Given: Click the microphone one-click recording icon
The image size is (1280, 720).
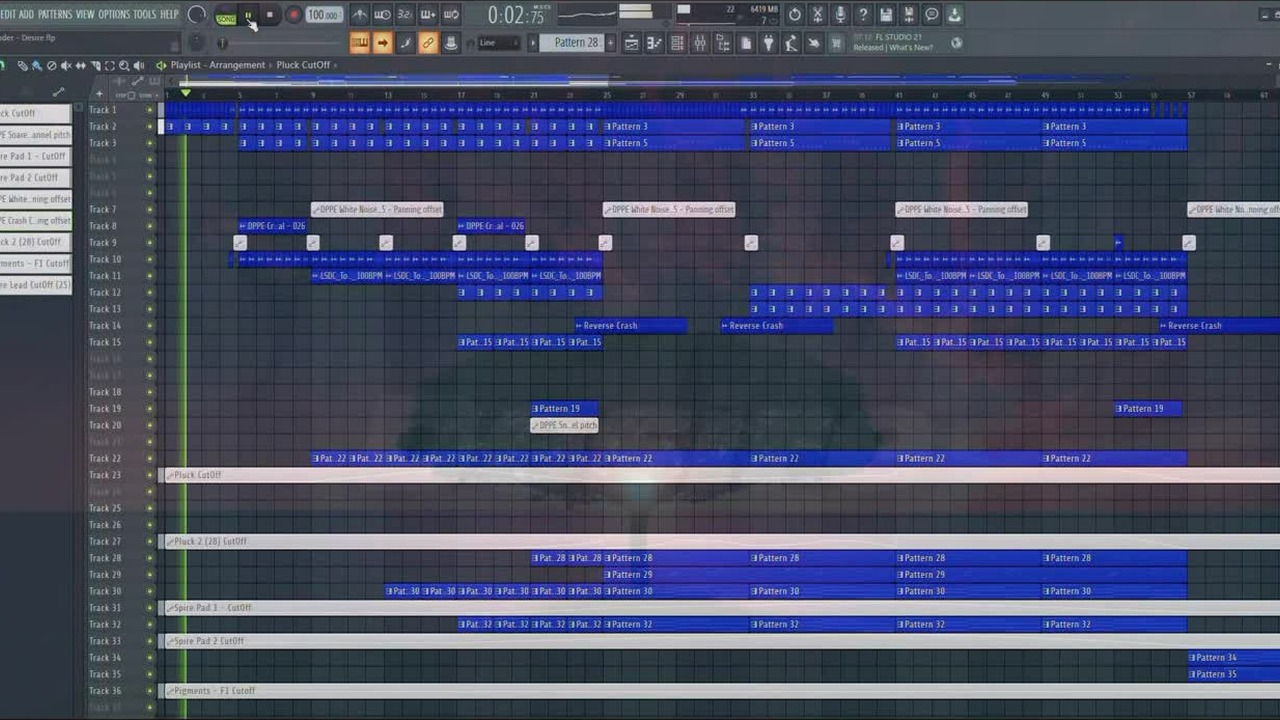Looking at the screenshot, I should 840,14.
